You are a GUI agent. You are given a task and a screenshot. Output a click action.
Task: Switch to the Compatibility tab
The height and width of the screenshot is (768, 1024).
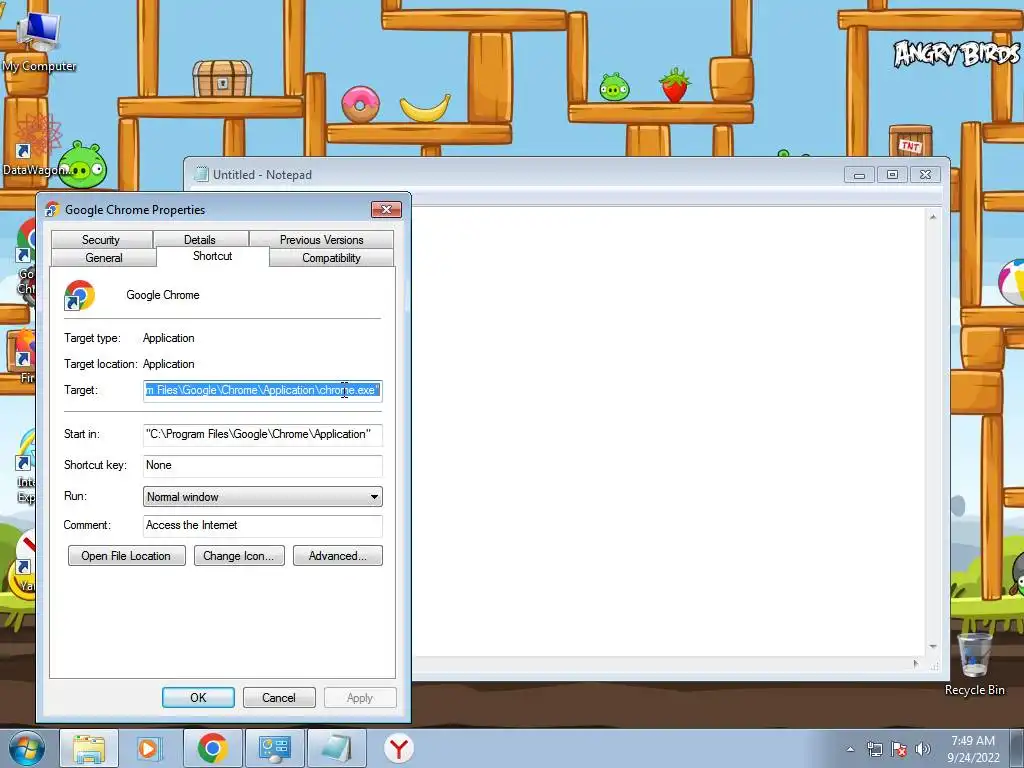pos(331,258)
